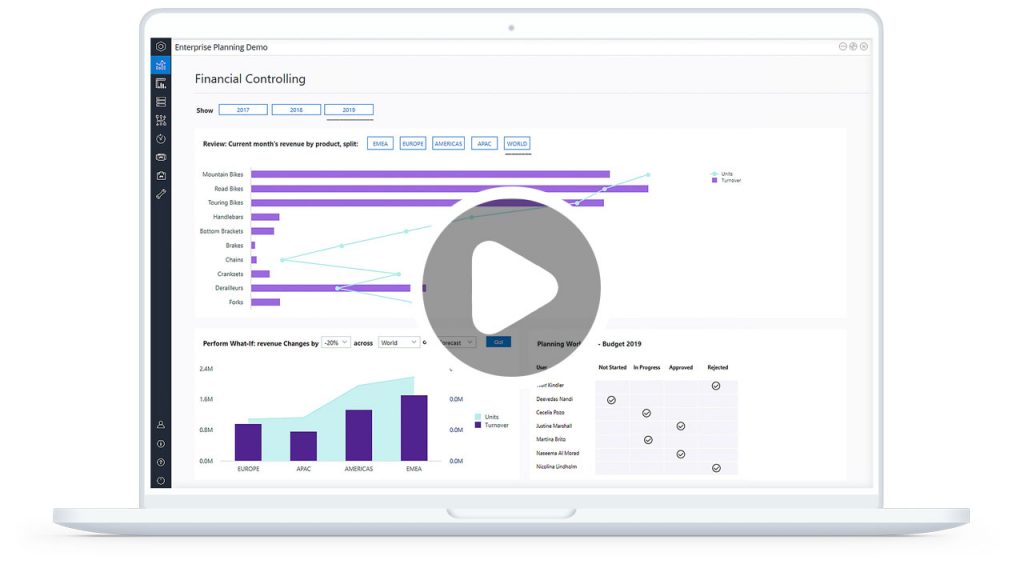Open the -20% revenue change dropdown
The image size is (1024, 576).
pos(336,343)
